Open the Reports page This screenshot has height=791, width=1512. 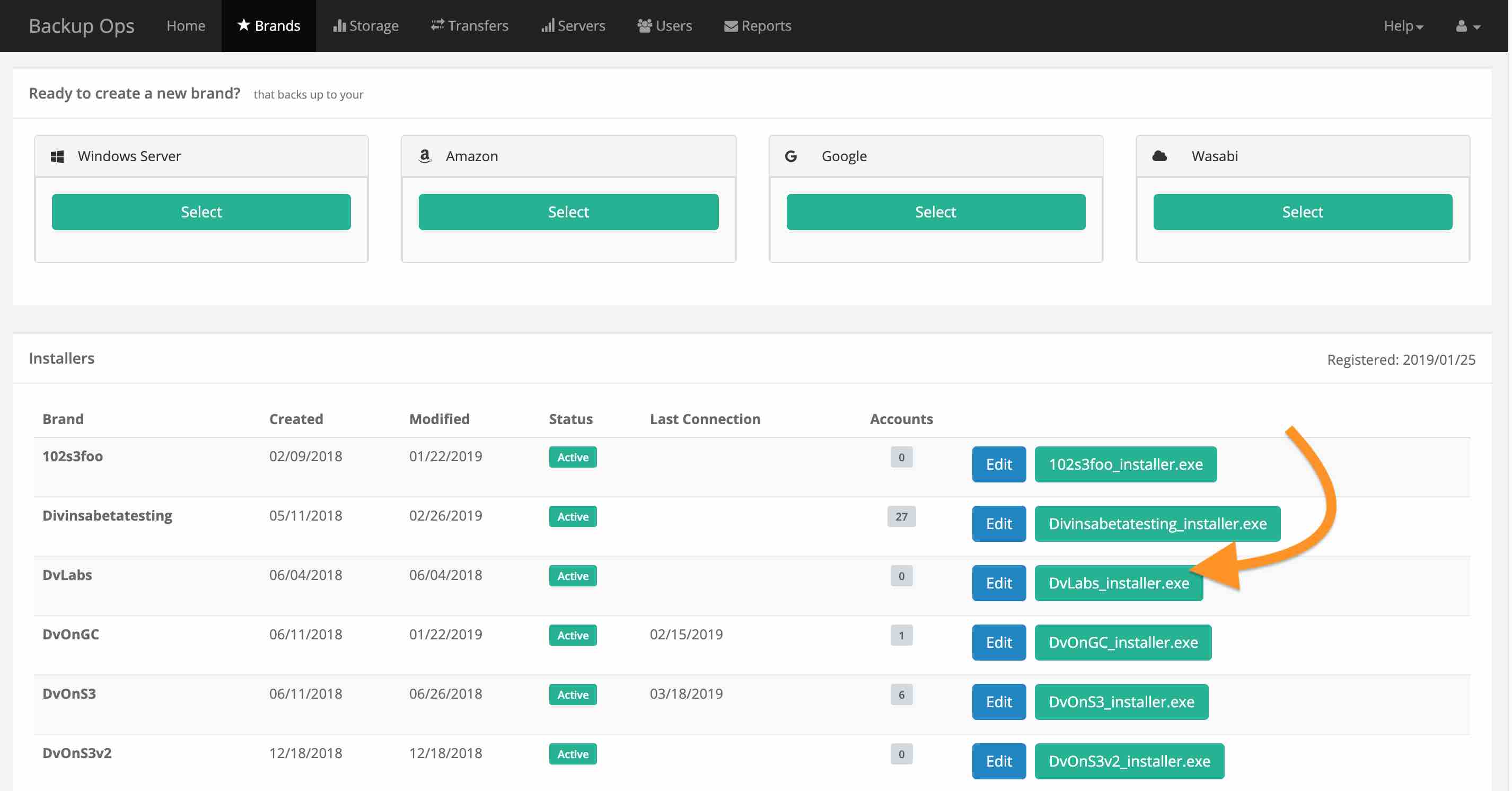click(x=757, y=26)
